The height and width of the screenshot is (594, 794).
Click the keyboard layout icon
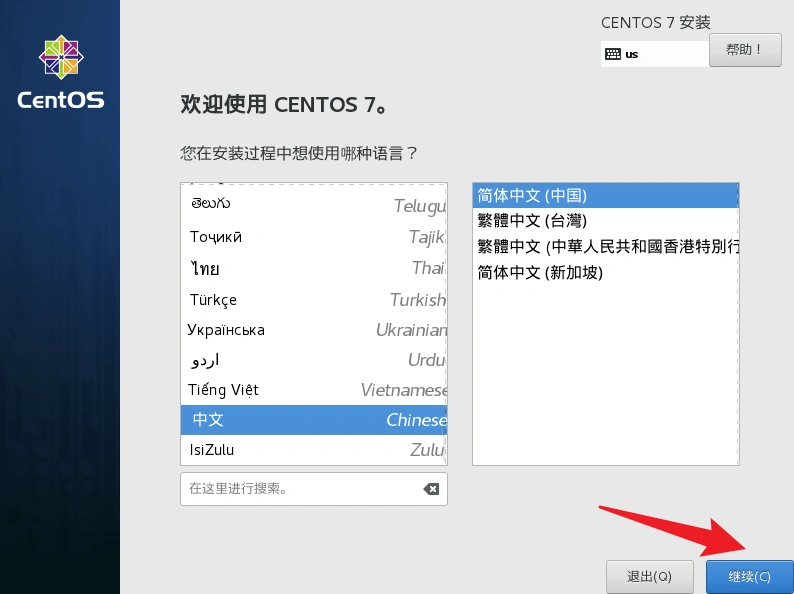click(612, 54)
